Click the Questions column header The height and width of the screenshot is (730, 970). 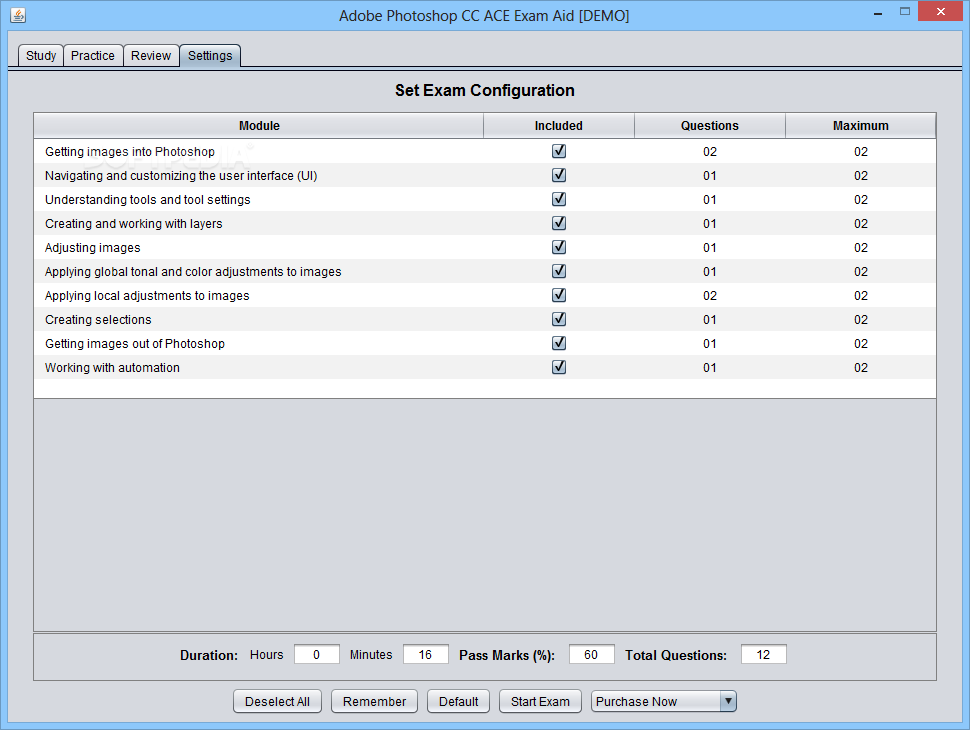click(710, 126)
